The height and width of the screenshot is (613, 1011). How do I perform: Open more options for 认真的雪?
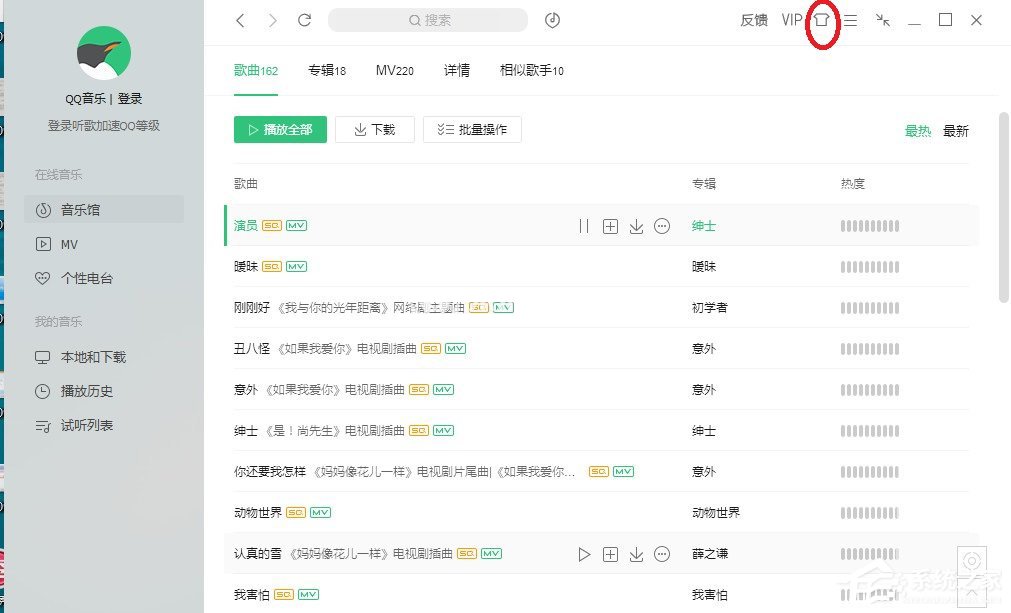click(x=662, y=553)
